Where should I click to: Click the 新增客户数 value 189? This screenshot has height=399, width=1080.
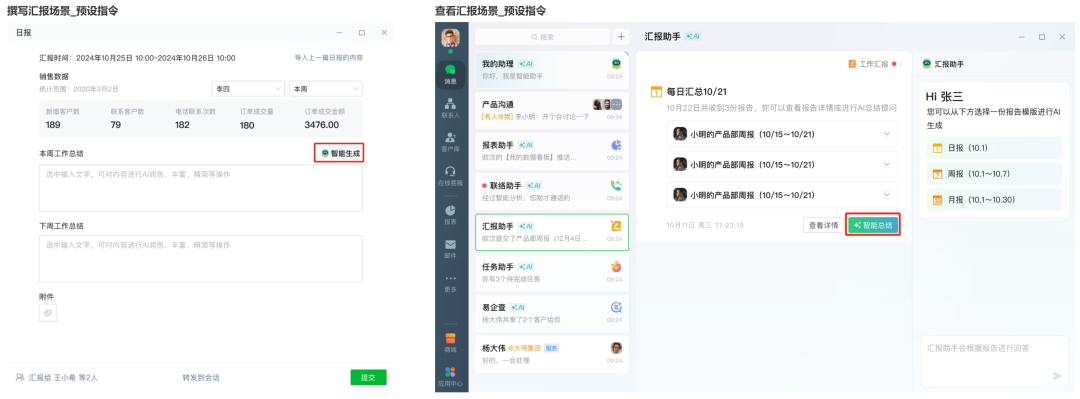tap(54, 125)
